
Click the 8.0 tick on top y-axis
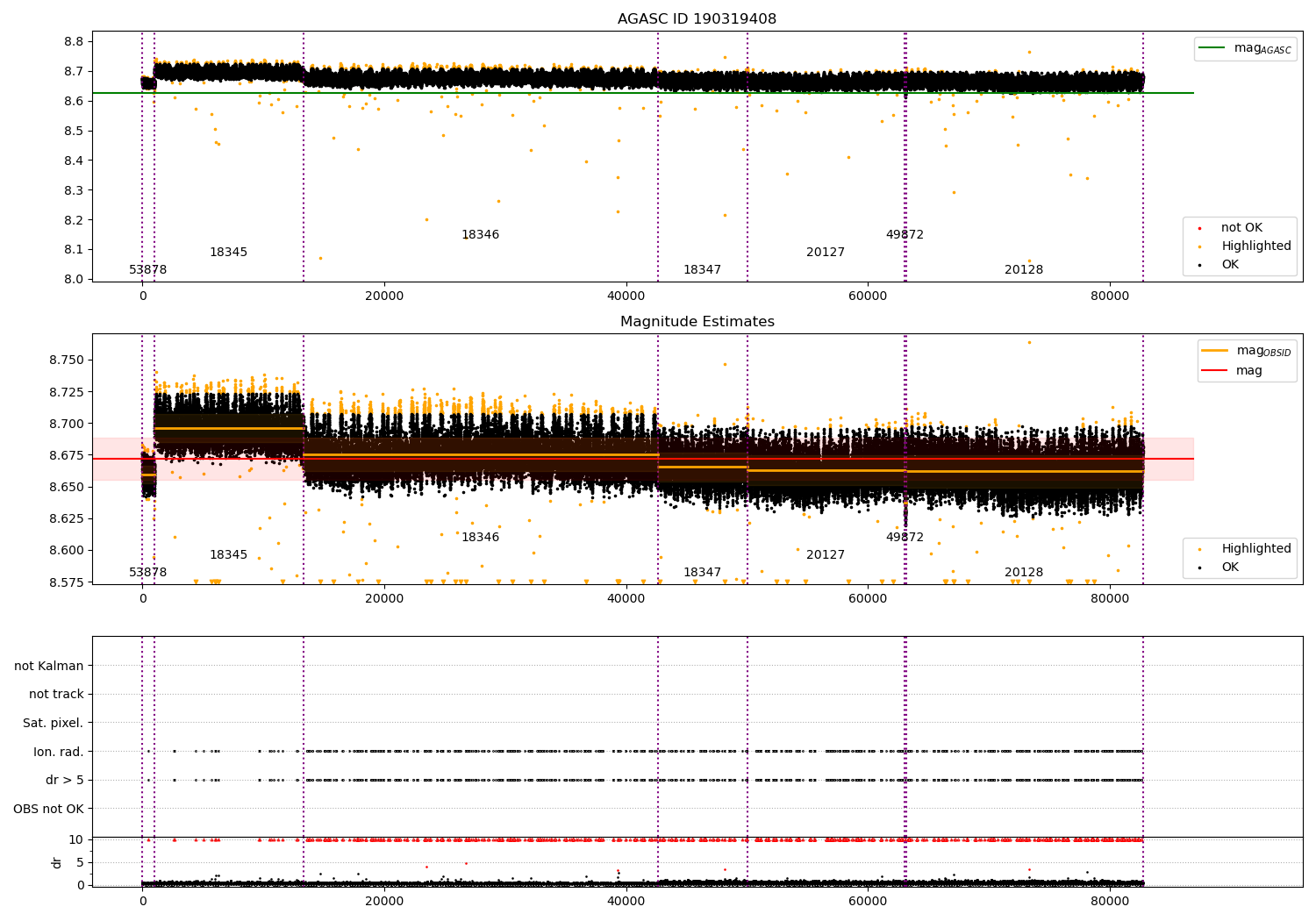coord(75,280)
